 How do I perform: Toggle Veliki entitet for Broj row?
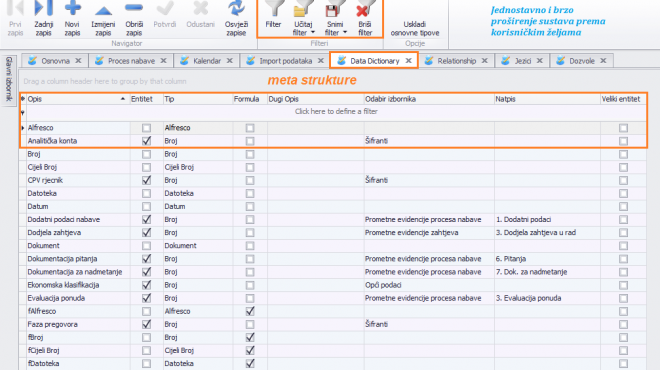pyautogui.click(x=623, y=154)
